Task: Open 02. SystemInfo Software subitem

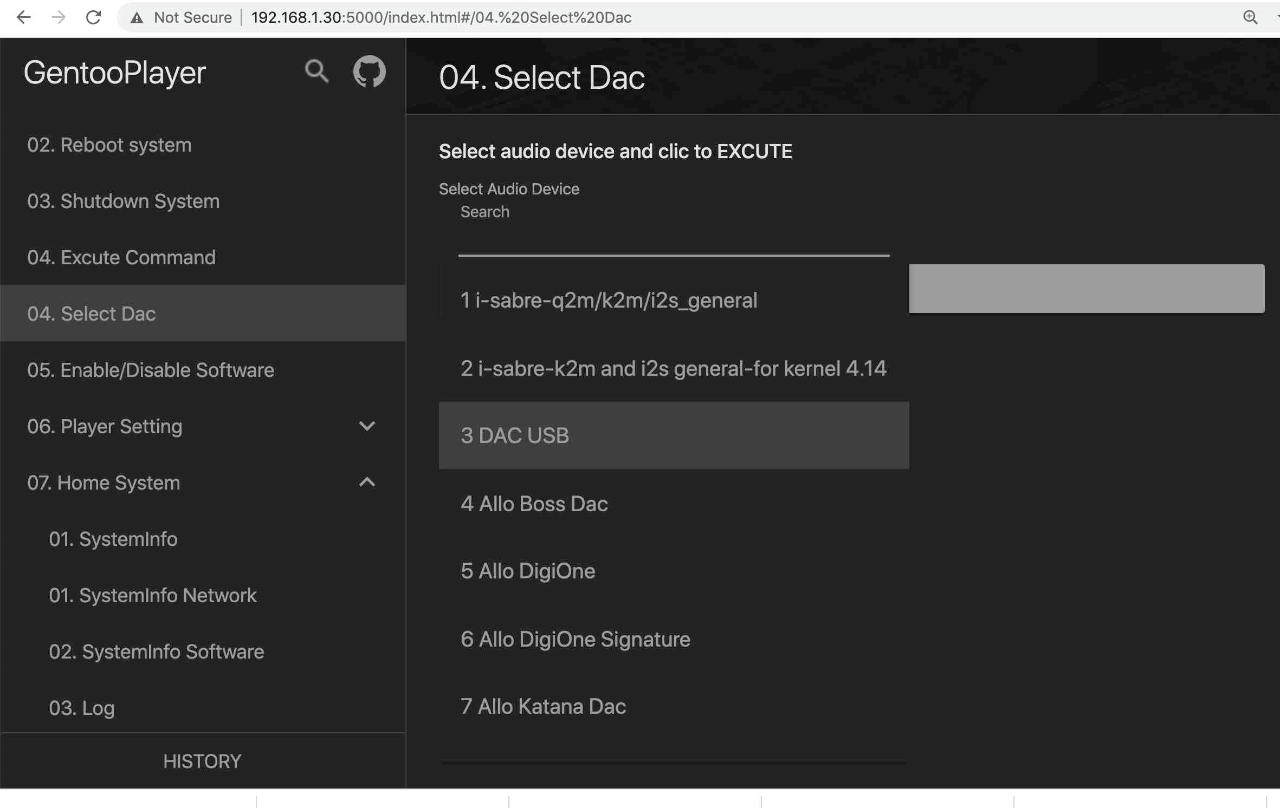Action: click(203, 651)
